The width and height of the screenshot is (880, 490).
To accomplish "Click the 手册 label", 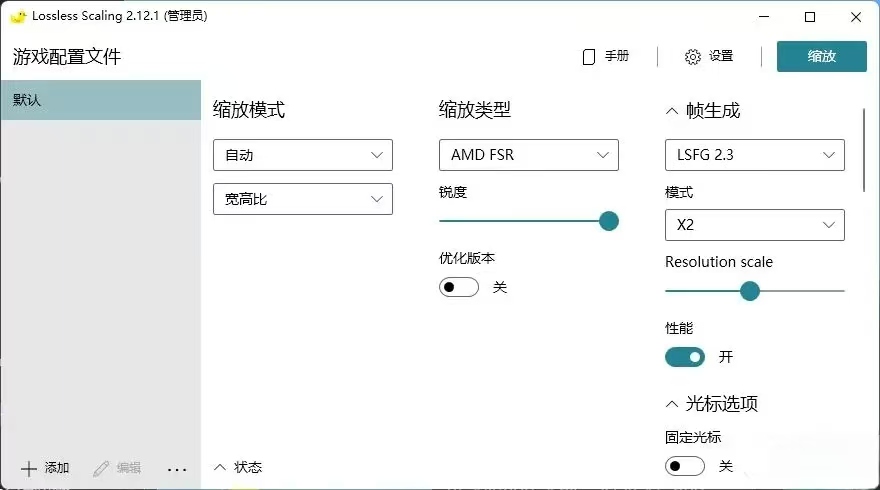I will (x=617, y=56).
